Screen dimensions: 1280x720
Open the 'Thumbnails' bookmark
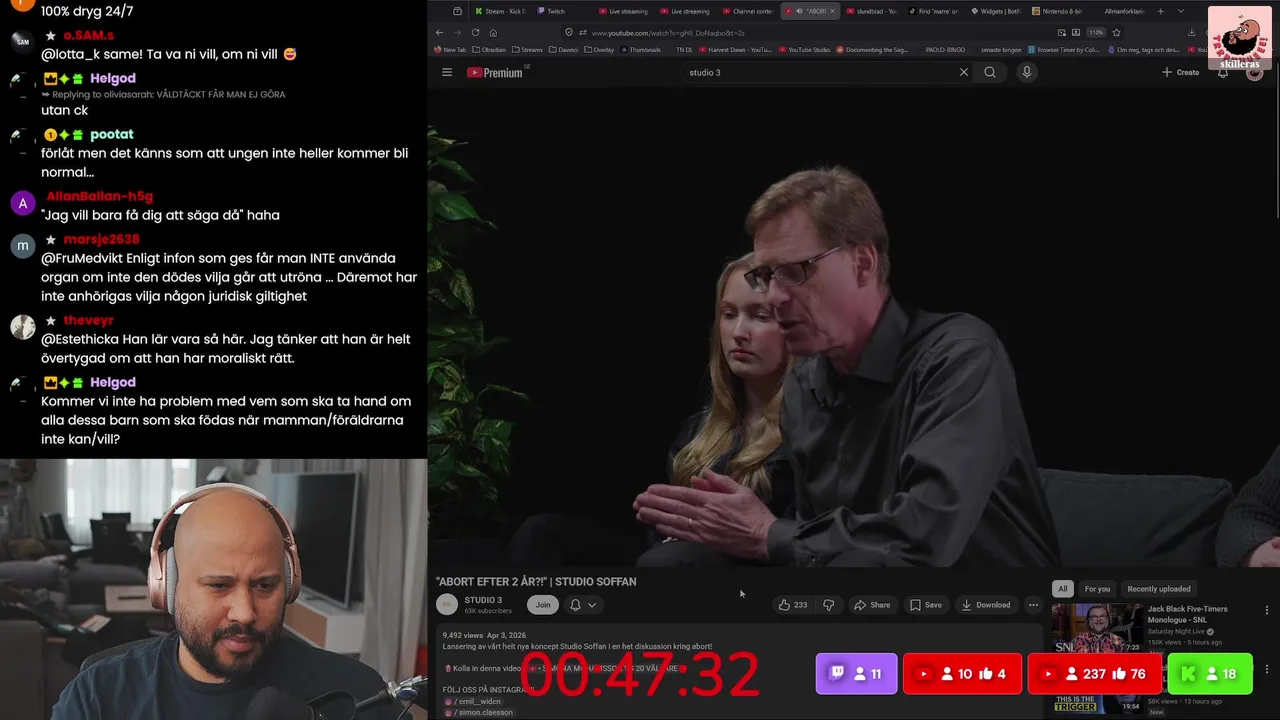(x=640, y=49)
